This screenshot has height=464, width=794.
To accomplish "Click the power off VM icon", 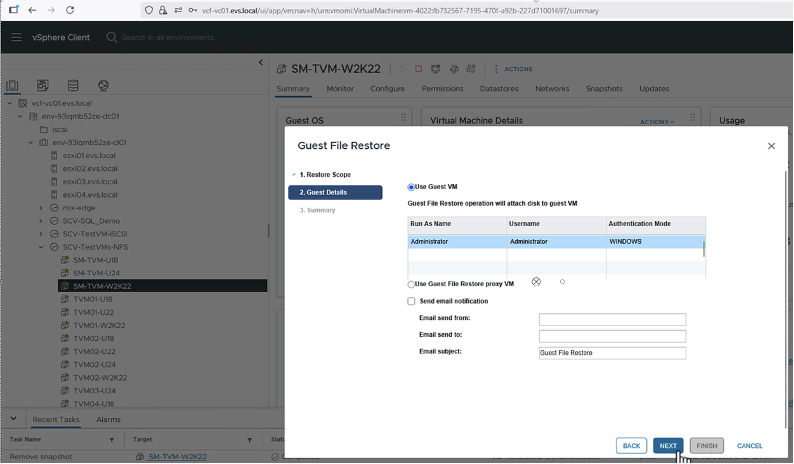I will click(420, 69).
